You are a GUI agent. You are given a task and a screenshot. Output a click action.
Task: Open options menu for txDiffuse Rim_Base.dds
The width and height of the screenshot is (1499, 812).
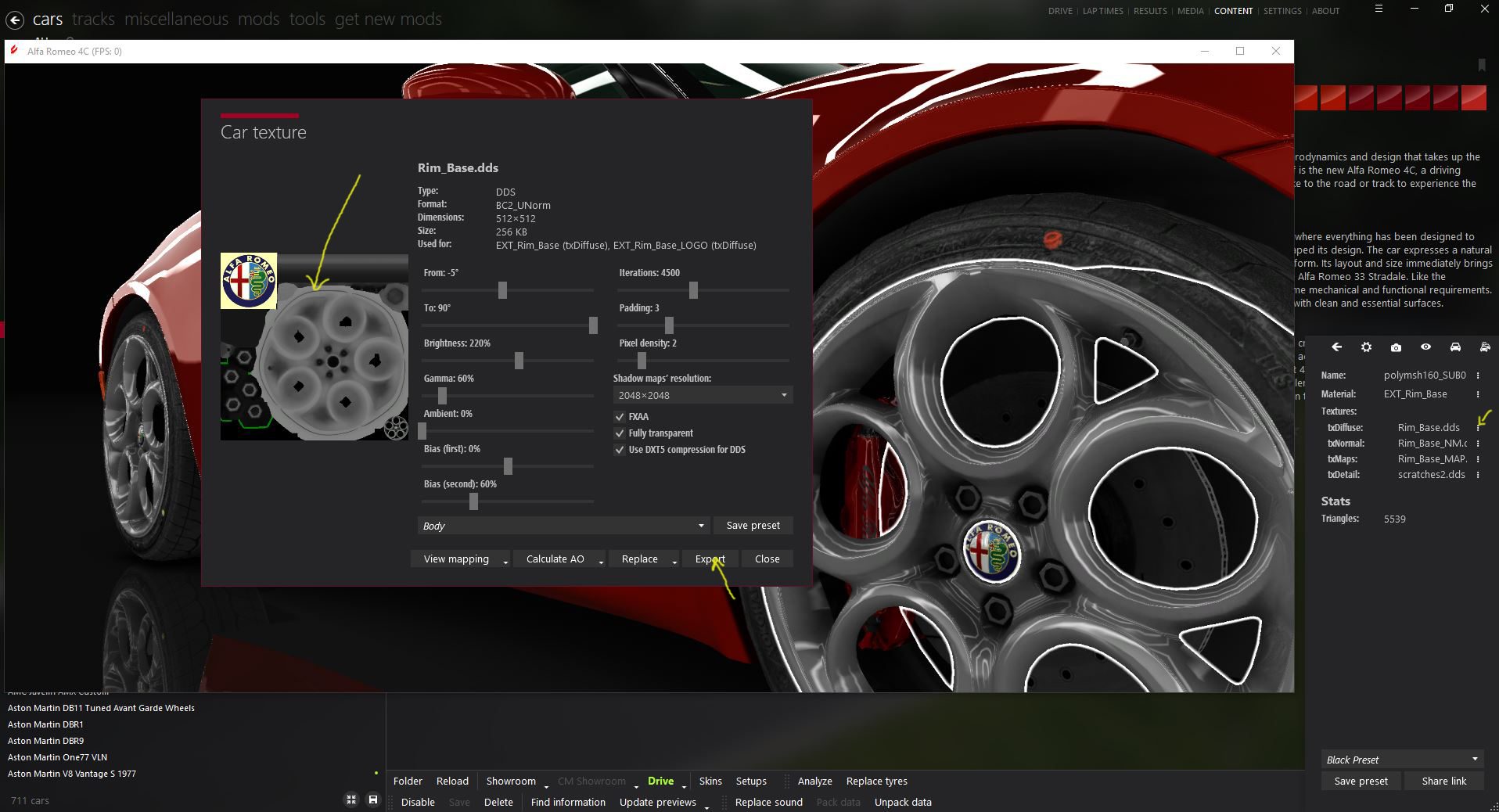coord(1478,428)
